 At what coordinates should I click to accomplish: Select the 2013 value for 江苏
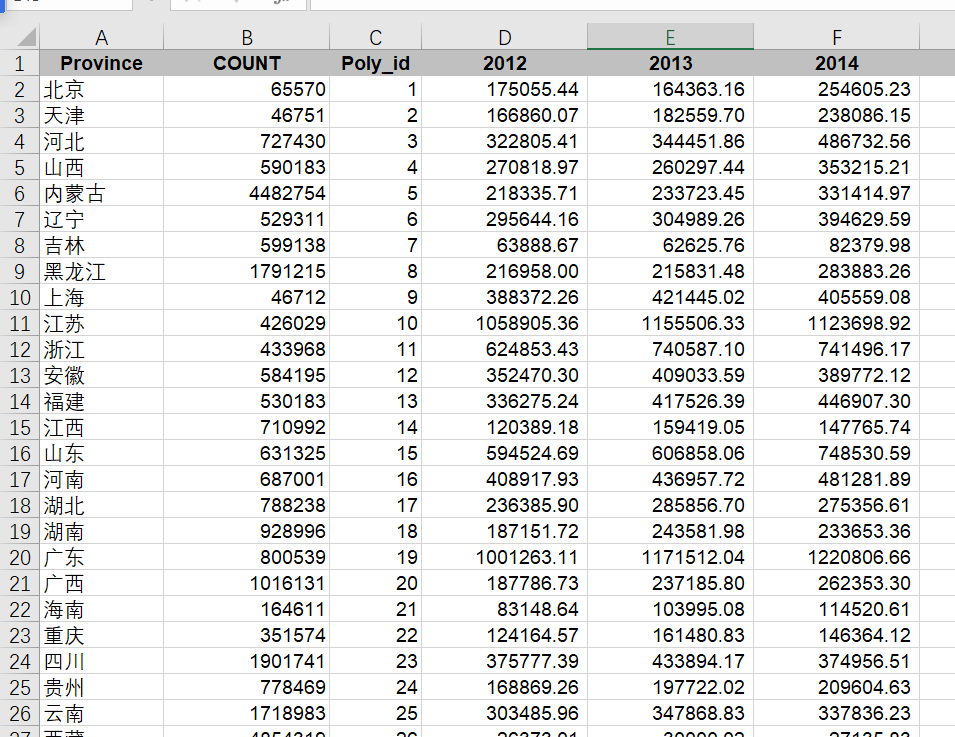click(x=670, y=323)
